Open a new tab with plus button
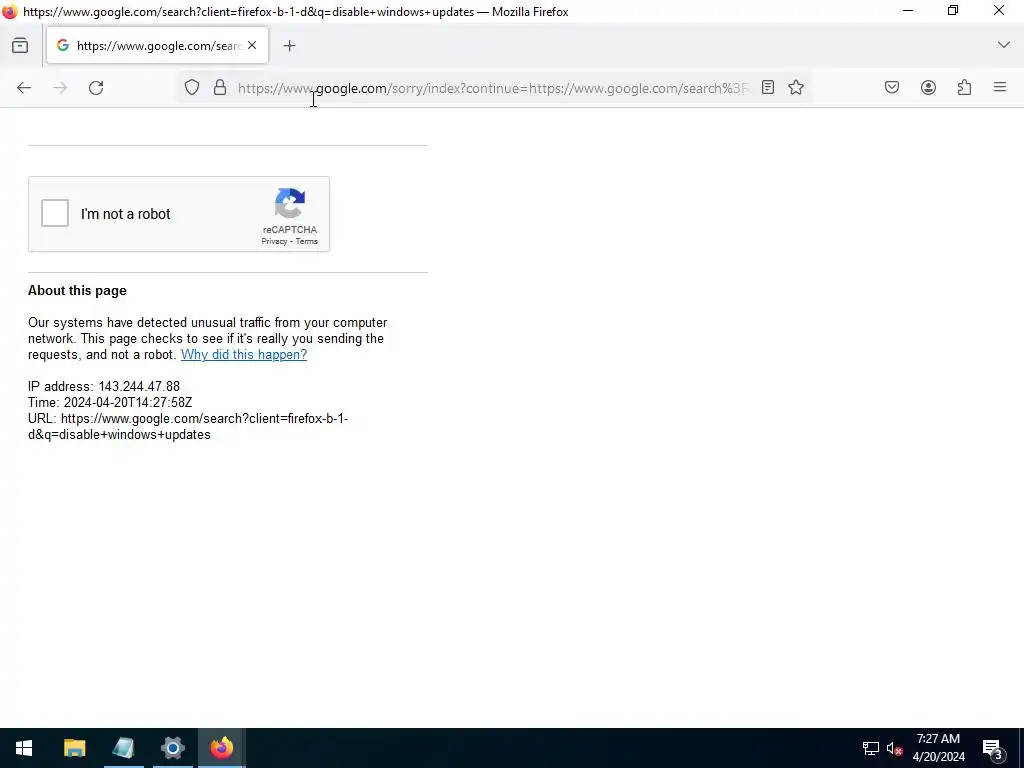Image resolution: width=1024 pixels, height=768 pixels. point(289,46)
